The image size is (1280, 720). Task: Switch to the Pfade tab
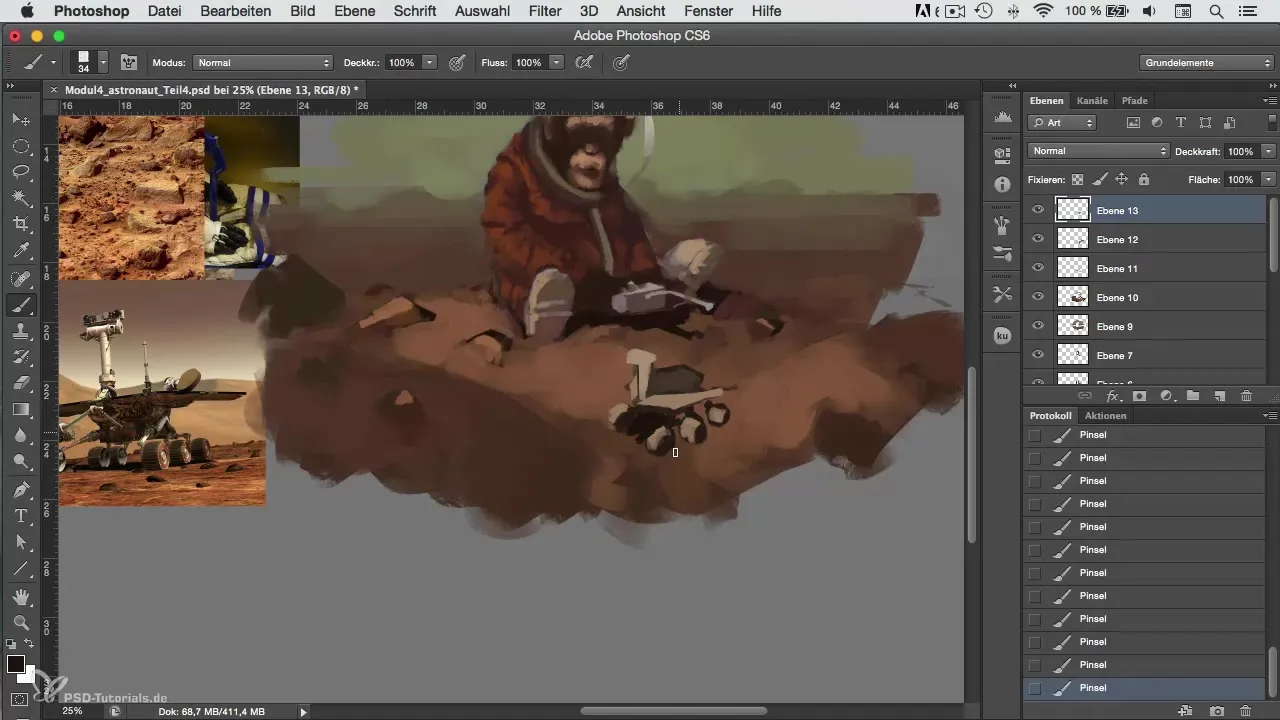point(1134,100)
